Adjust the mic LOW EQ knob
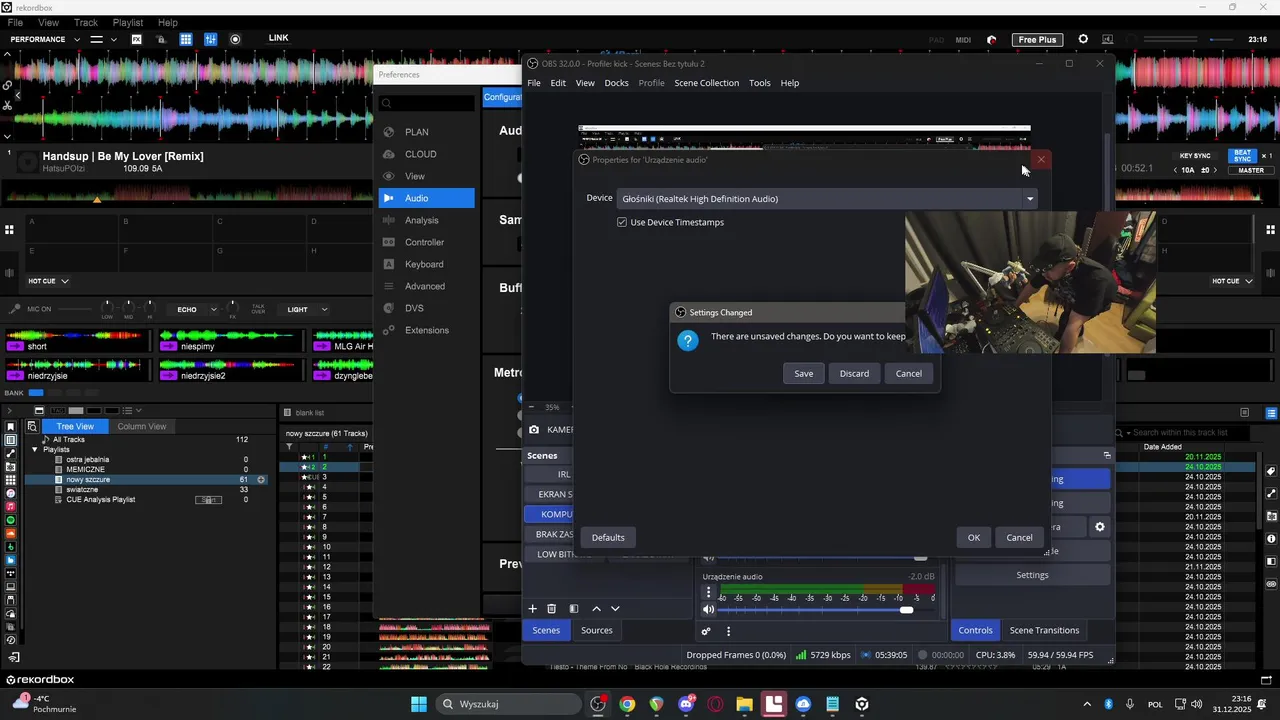This screenshot has height=720, width=1280. tap(108, 306)
